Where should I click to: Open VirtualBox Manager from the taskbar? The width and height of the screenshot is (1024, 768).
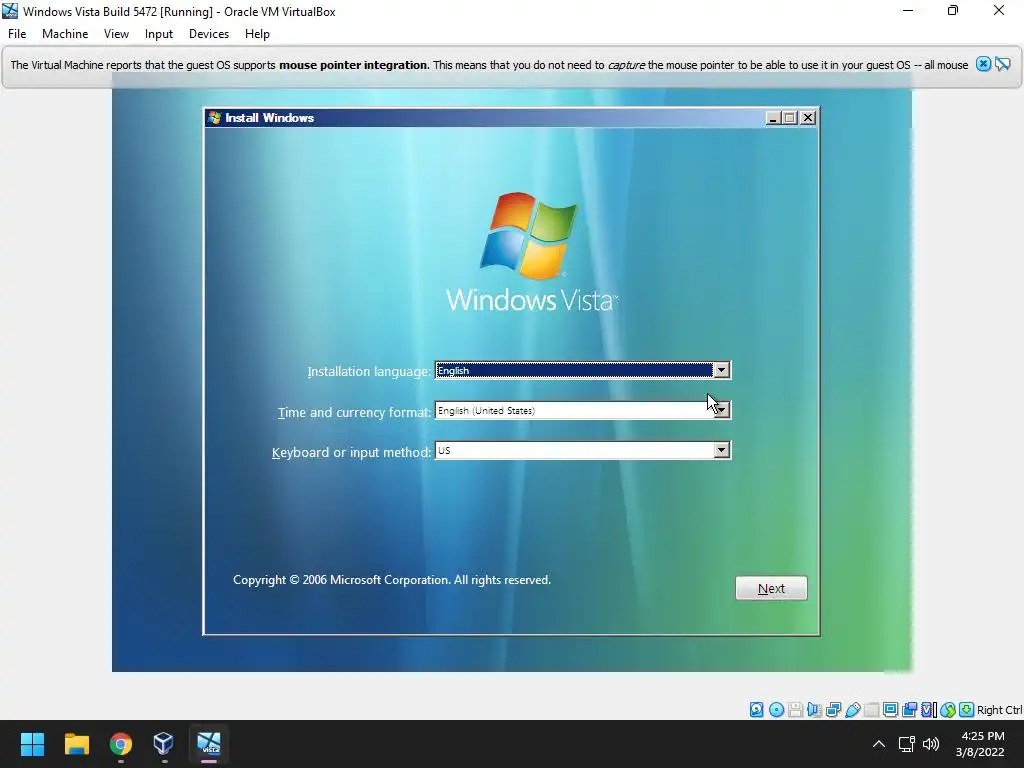[163, 744]
